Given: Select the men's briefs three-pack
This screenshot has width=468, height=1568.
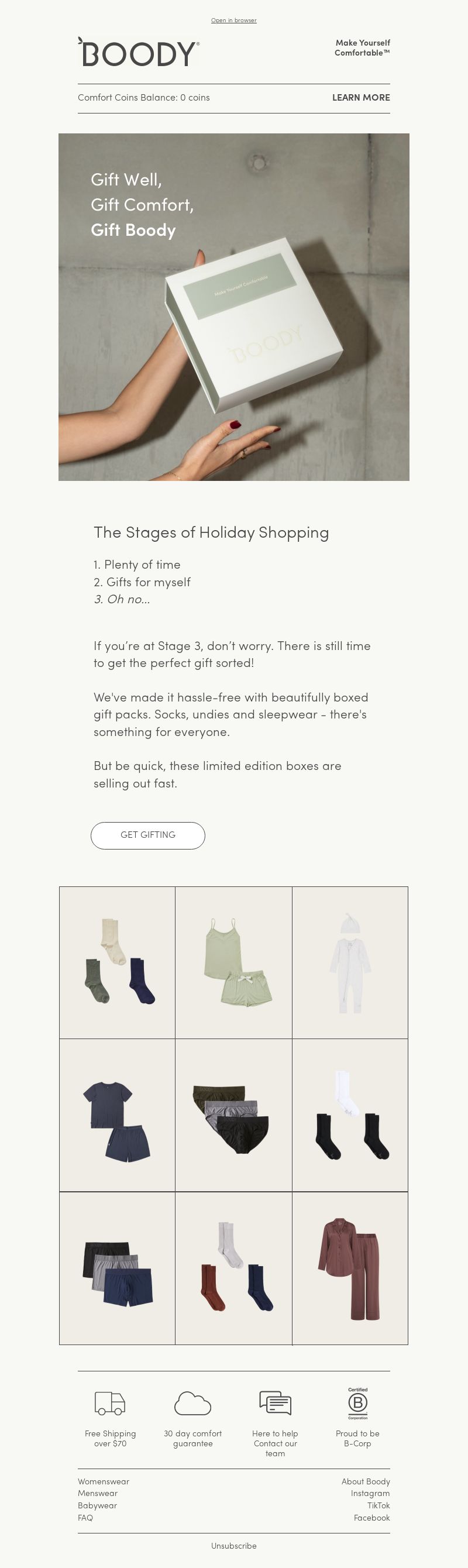Looking at the screenshot, I should (233, 1115).
